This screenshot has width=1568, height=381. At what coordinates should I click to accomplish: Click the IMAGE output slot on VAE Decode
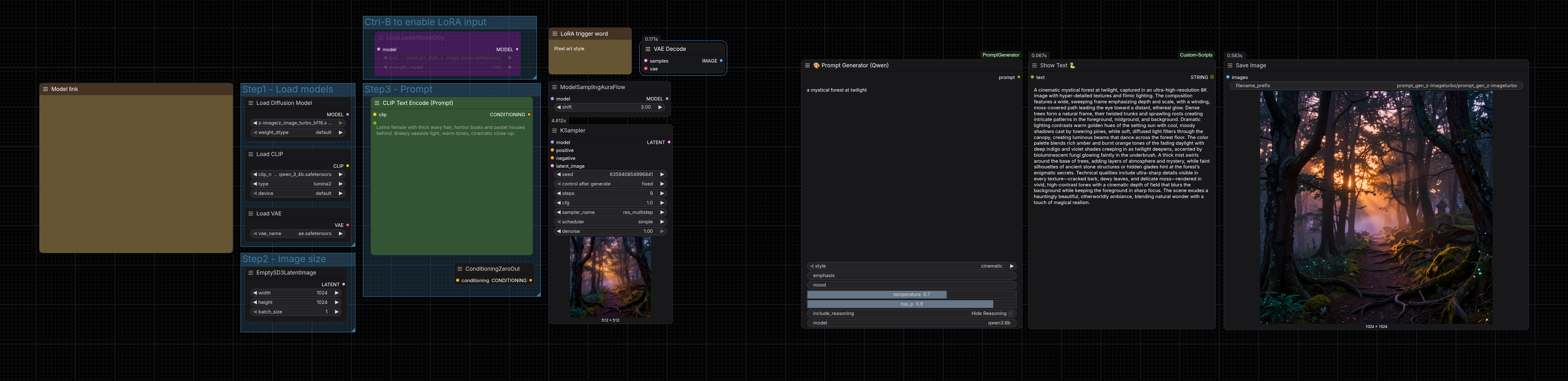click(721, 61)
